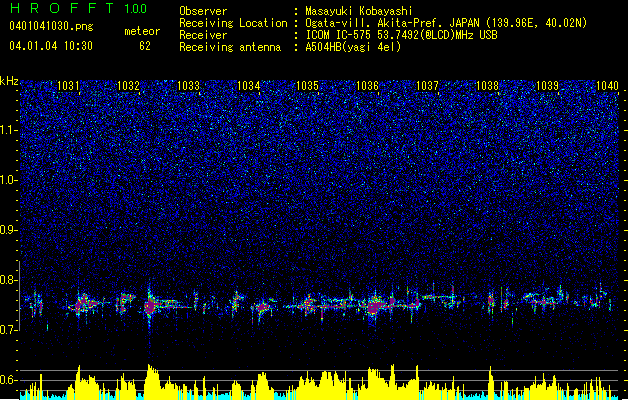
Task: Click the 1032 time marker
Action: click(128, 86)
